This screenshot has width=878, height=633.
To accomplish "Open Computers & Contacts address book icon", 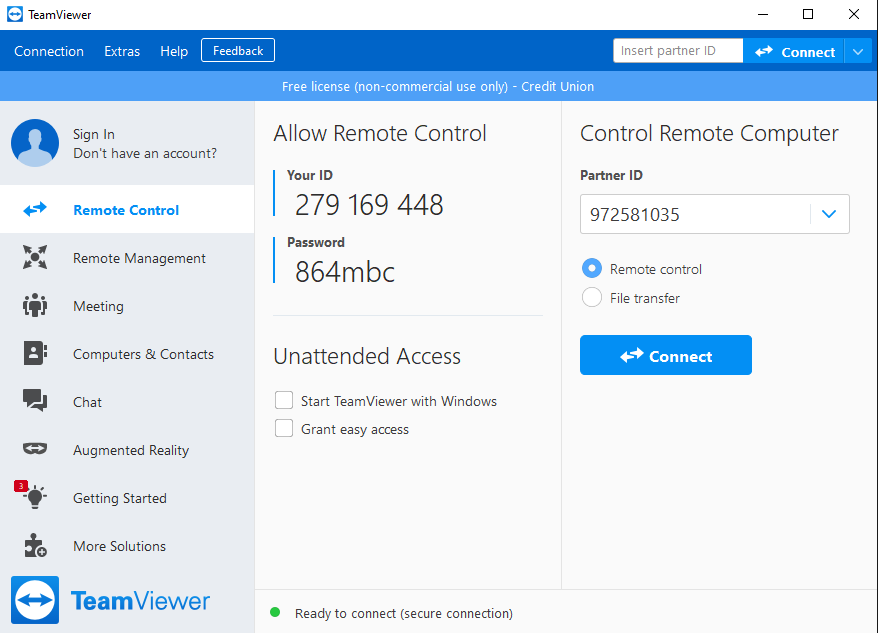I will coord(35,353).
